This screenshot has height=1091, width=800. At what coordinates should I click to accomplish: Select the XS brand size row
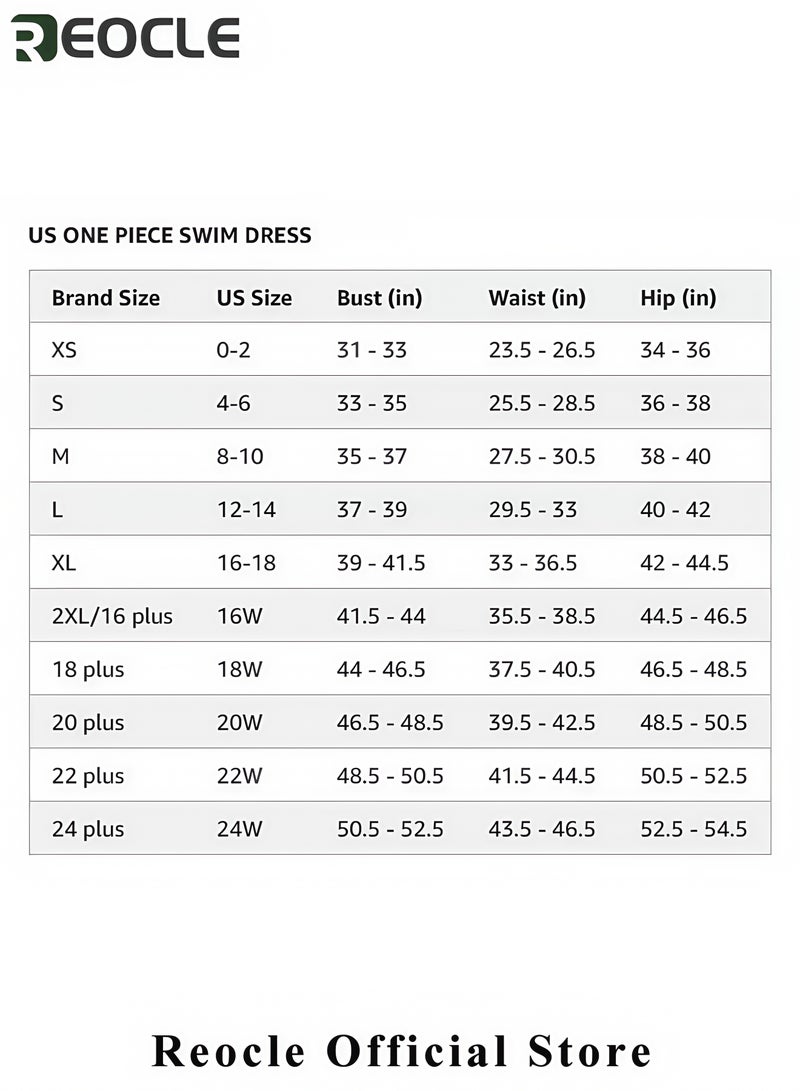400,349
